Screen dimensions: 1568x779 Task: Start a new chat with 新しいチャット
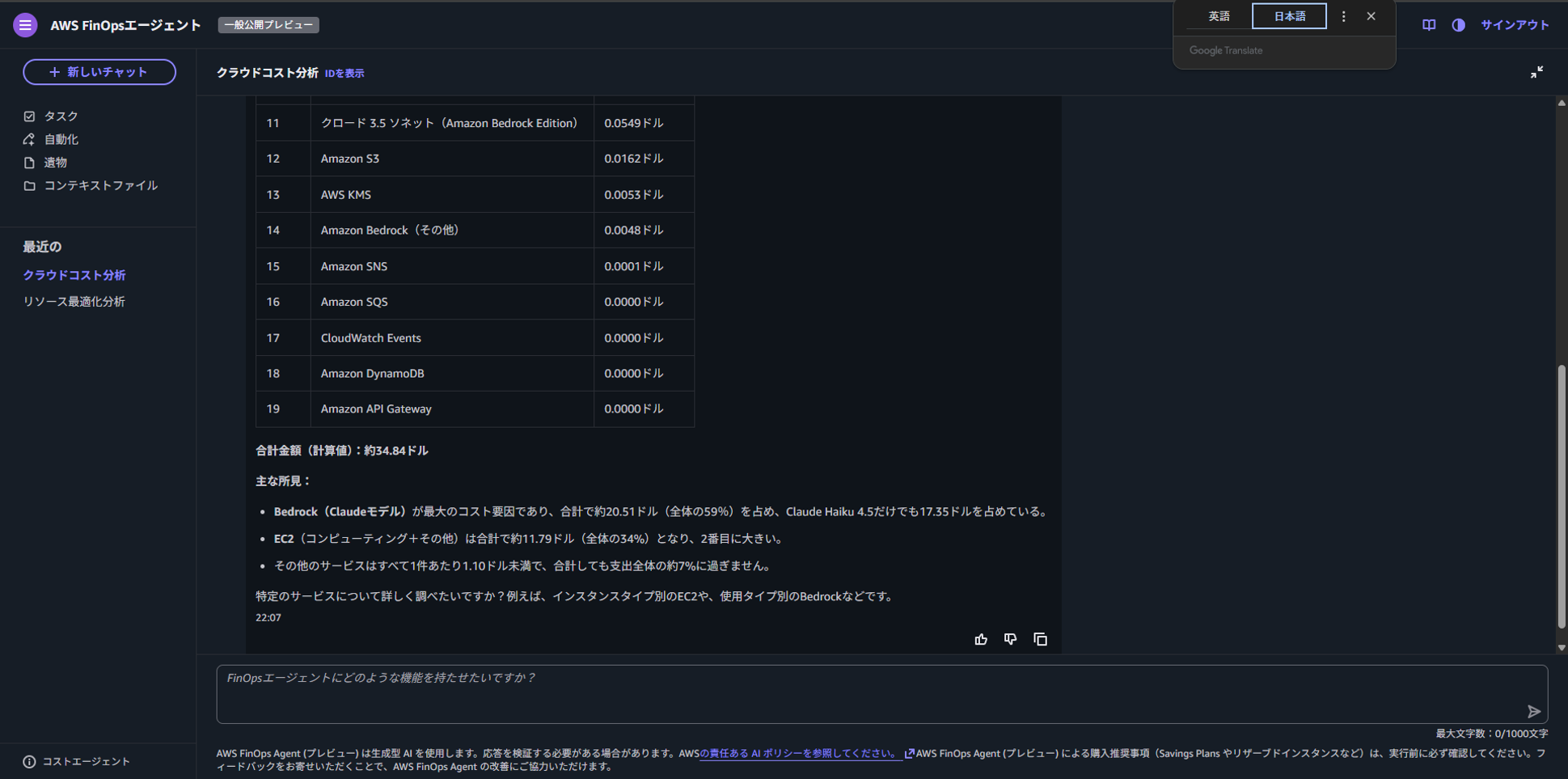point(99,72)
